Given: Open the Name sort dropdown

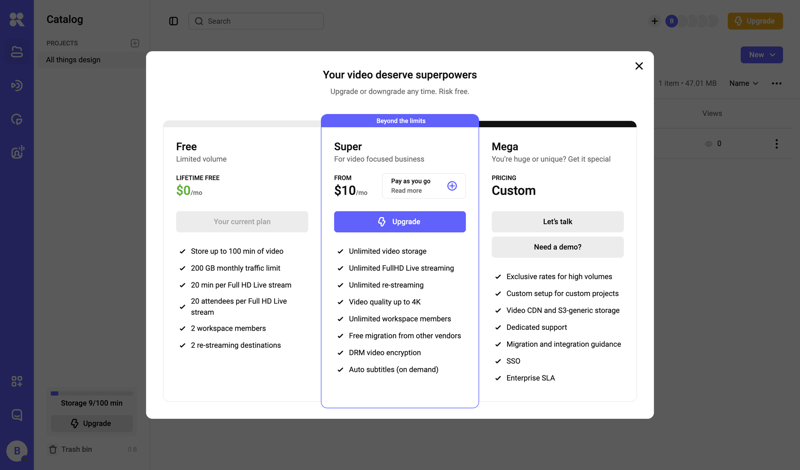Looking at the screenshot, I should point(743,84).
